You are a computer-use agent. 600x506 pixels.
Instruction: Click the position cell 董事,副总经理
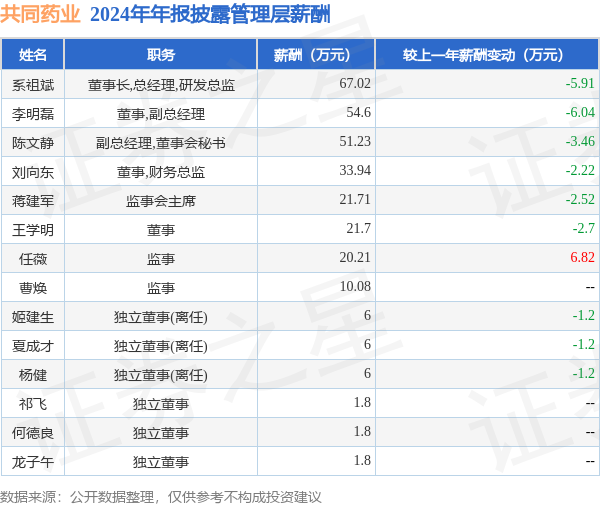click(x=161, y=114)
